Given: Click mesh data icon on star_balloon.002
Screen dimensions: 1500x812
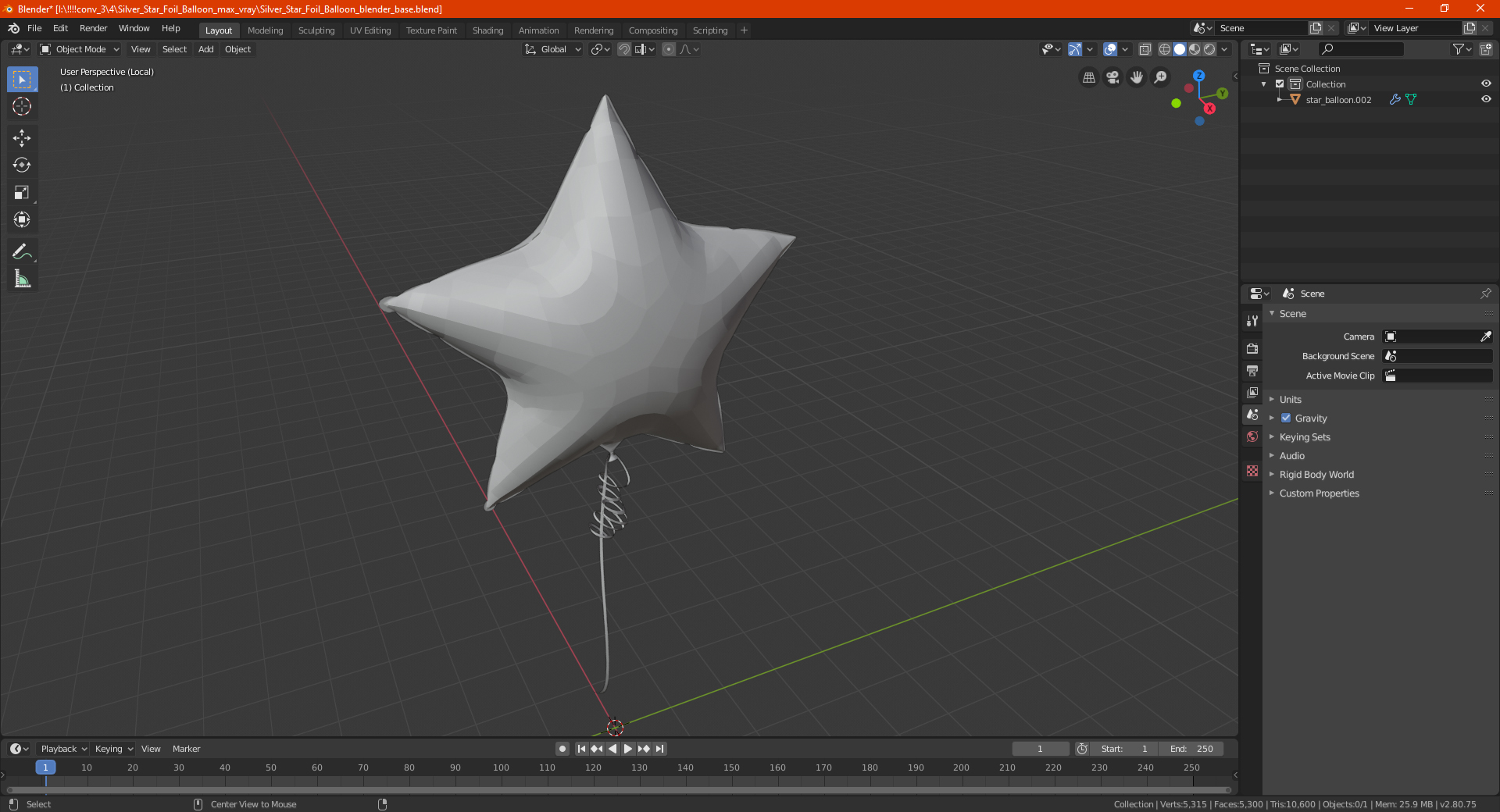Looking at the screenshot, I should pos(1411,99).
